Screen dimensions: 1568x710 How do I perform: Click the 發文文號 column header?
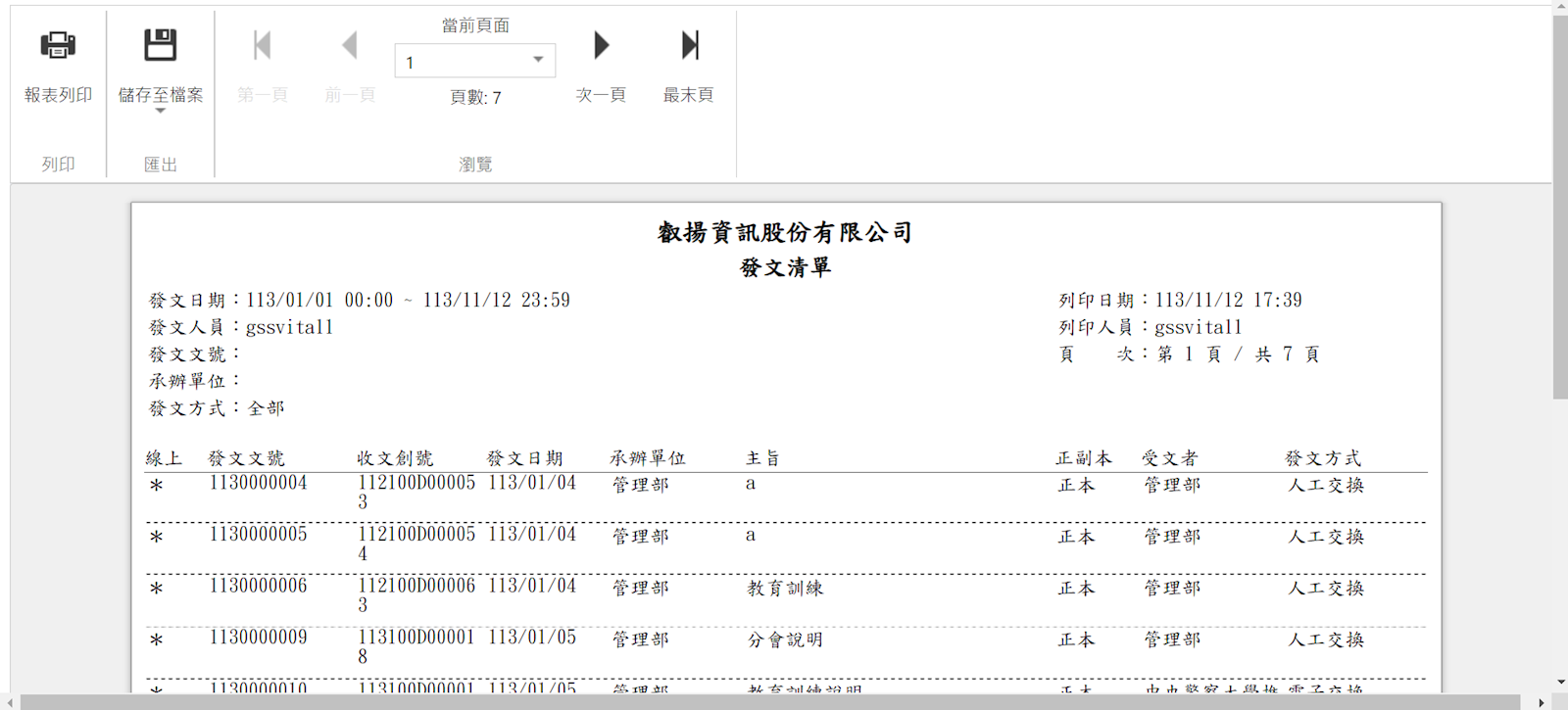tap(246, 458)
